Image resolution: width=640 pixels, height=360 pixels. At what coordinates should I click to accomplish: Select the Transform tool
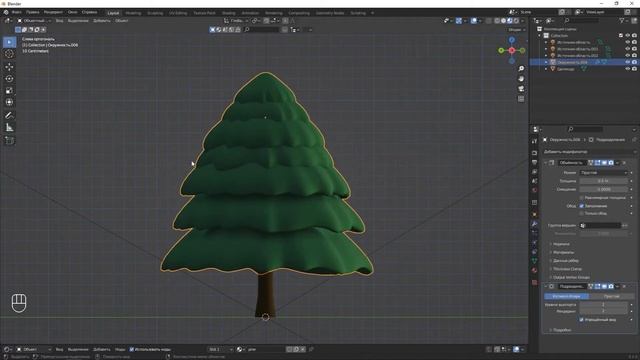pyautogui.click(x=9, y=102)
